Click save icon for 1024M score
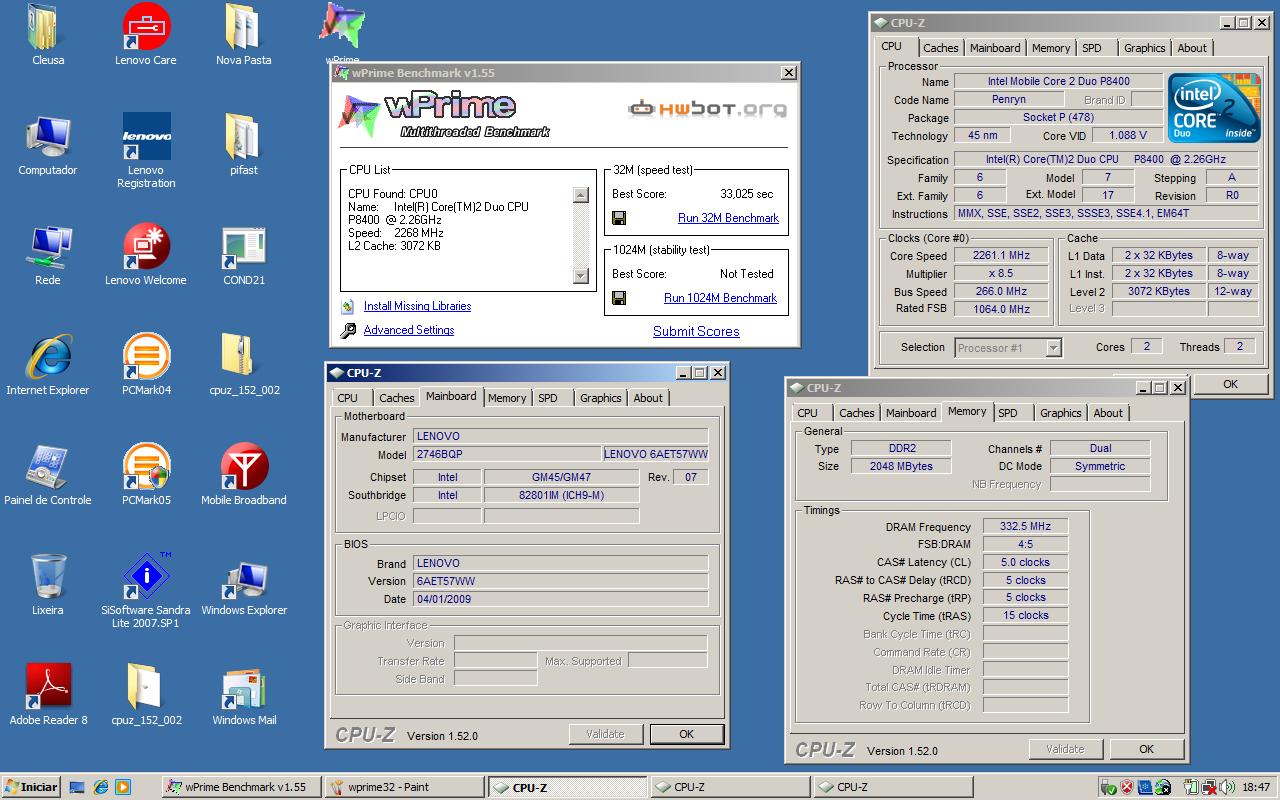1280x800 pixels. point(619,298)
